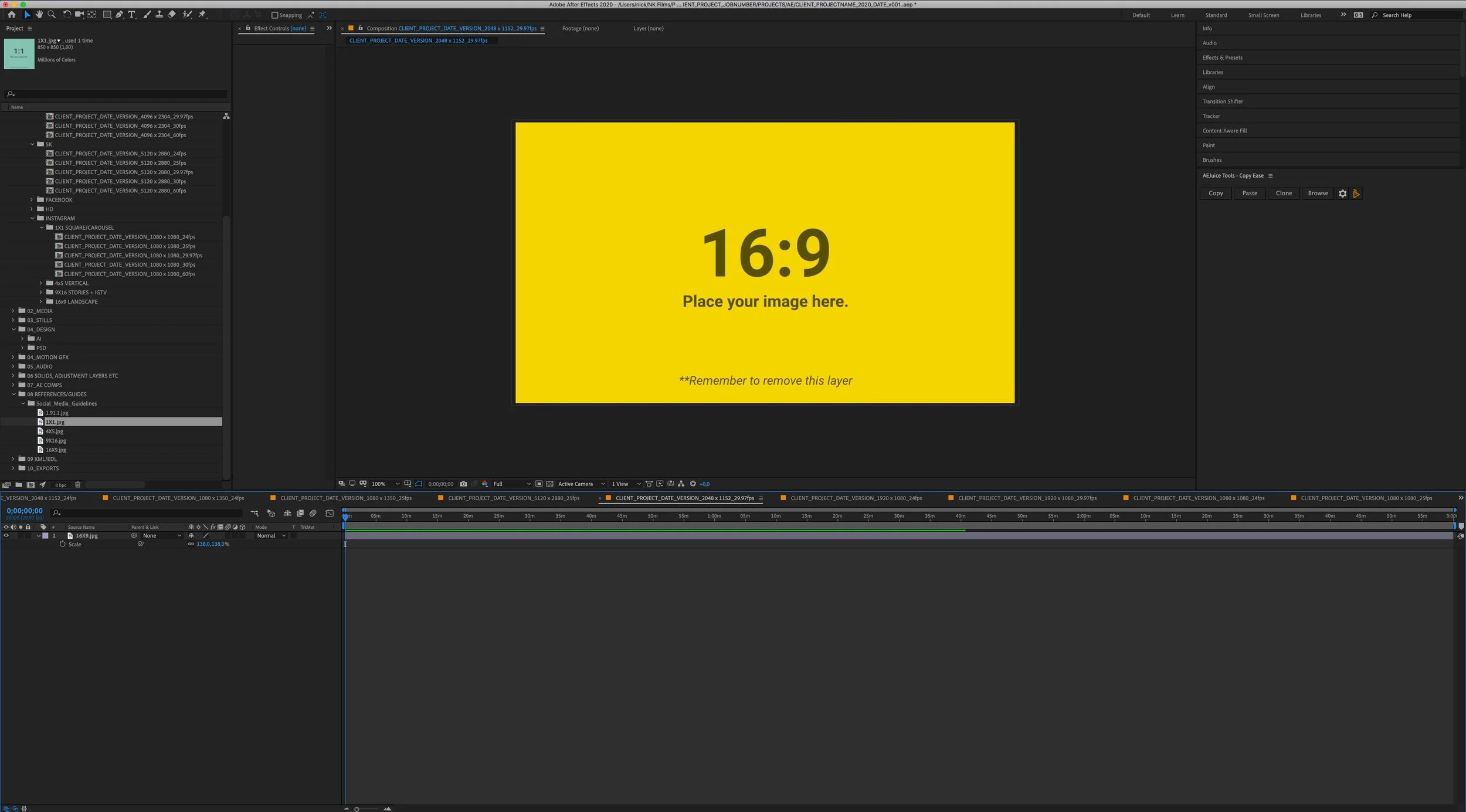The width and height of the screenshot is (1466, 812).
Task: Click the Browse button in AEJuice panel
Action: pyautogui.click(x=1318, y=193)
